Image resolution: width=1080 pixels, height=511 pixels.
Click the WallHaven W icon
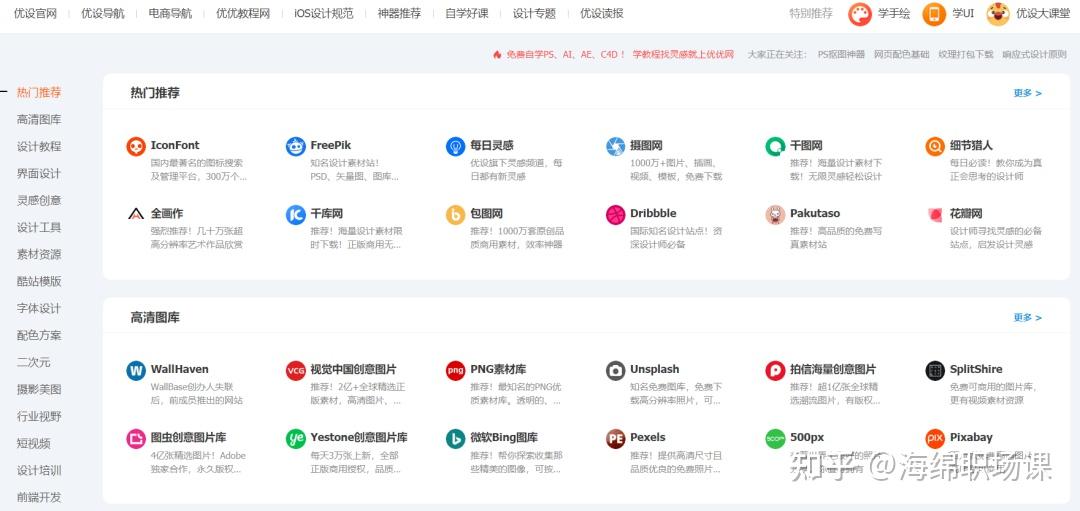click(x=136, y=370)
